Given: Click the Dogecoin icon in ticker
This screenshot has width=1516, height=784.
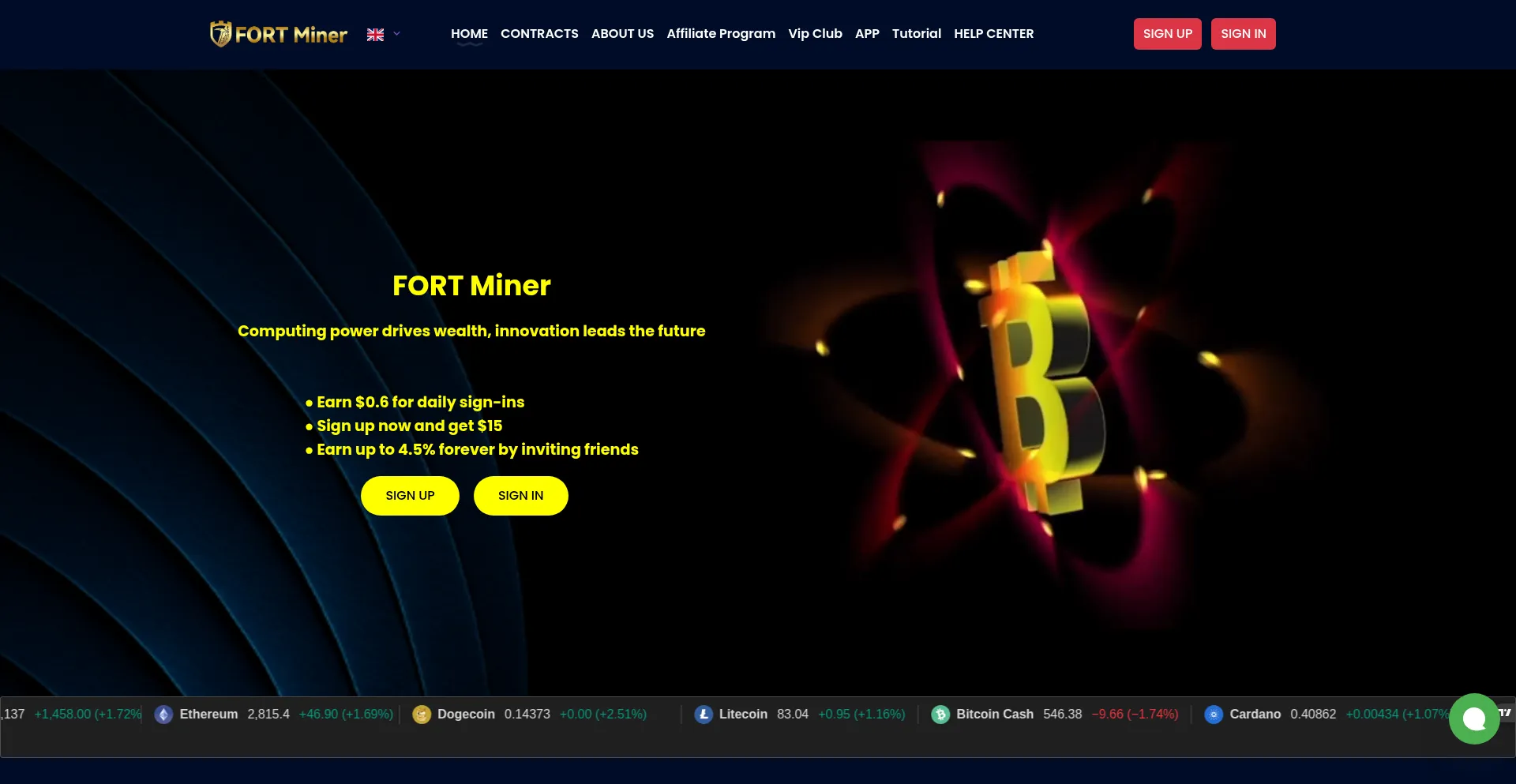Looking at the screenshot, I should (x=422, y=715).
